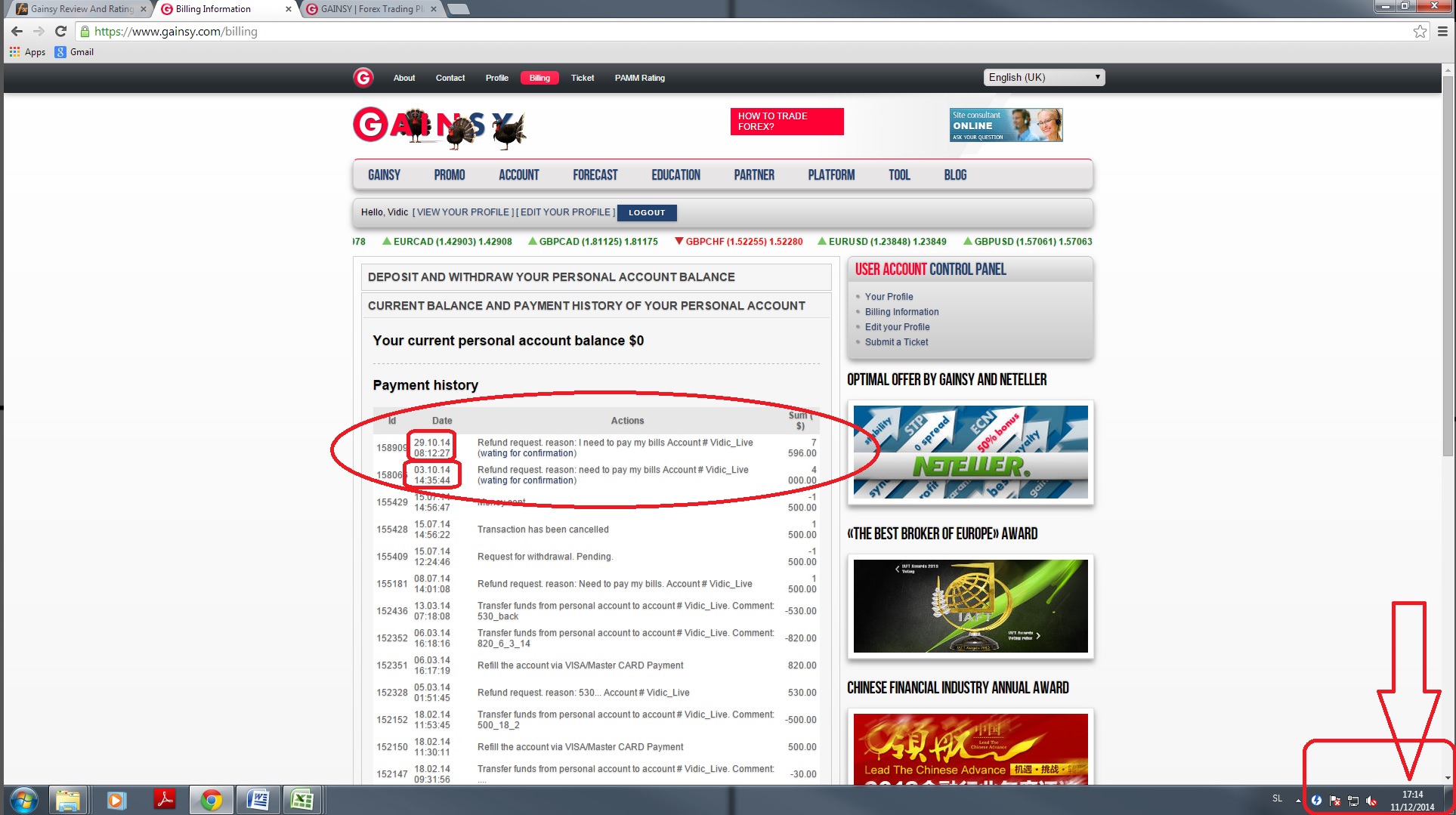The height and width of the screenshot is (815, 1456).
Task: Open the Apps shortcut in bookmarks bar
Action: point(27,52)
